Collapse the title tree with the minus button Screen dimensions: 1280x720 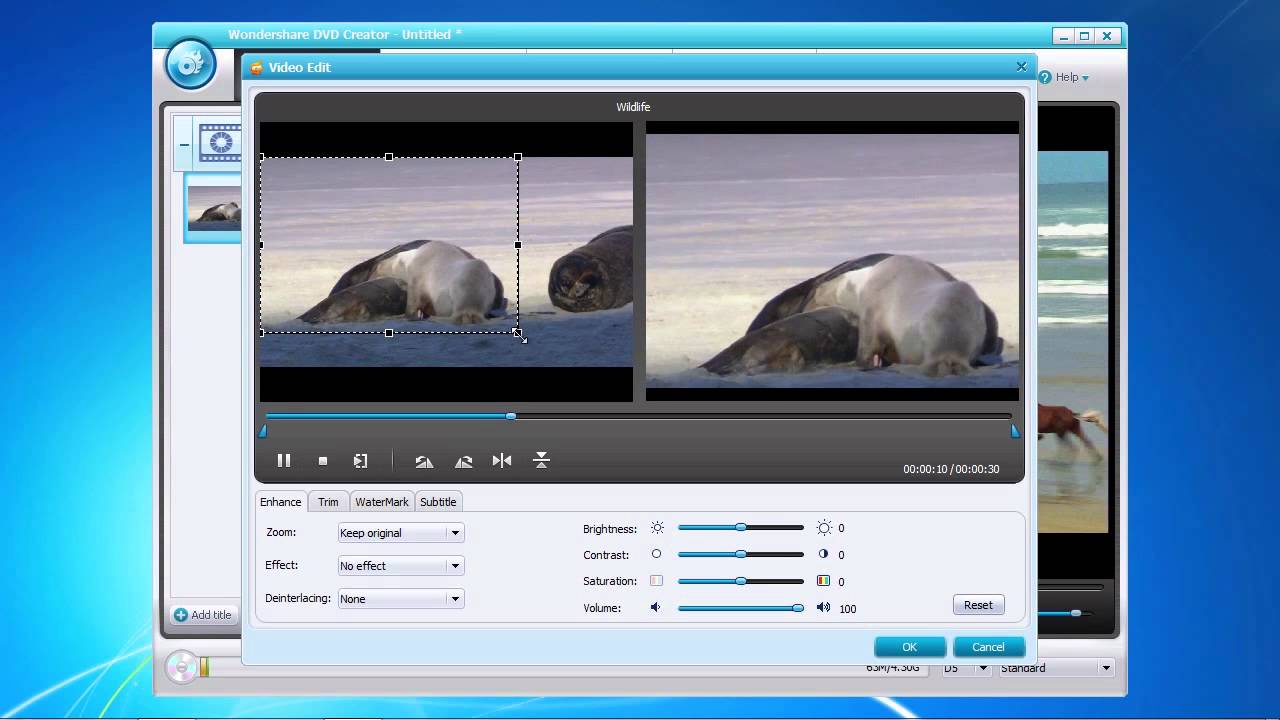tap(184, 144)
